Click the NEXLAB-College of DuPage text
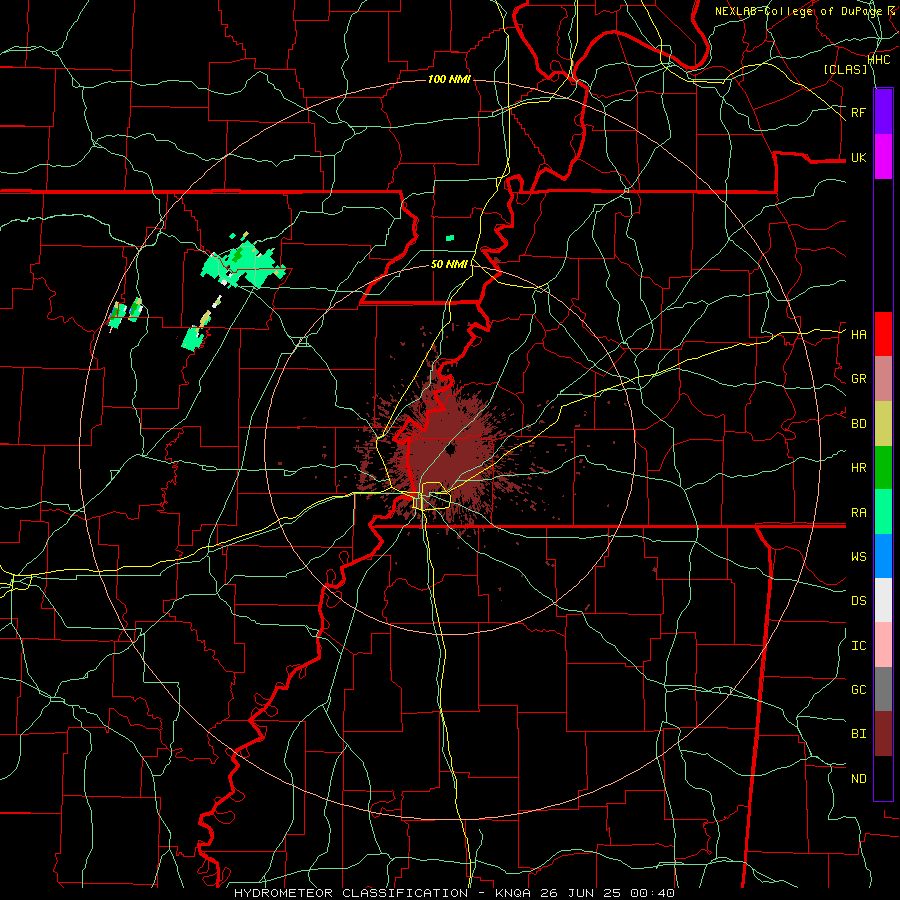This screenshot has height=900, width=900. (798, 11)
